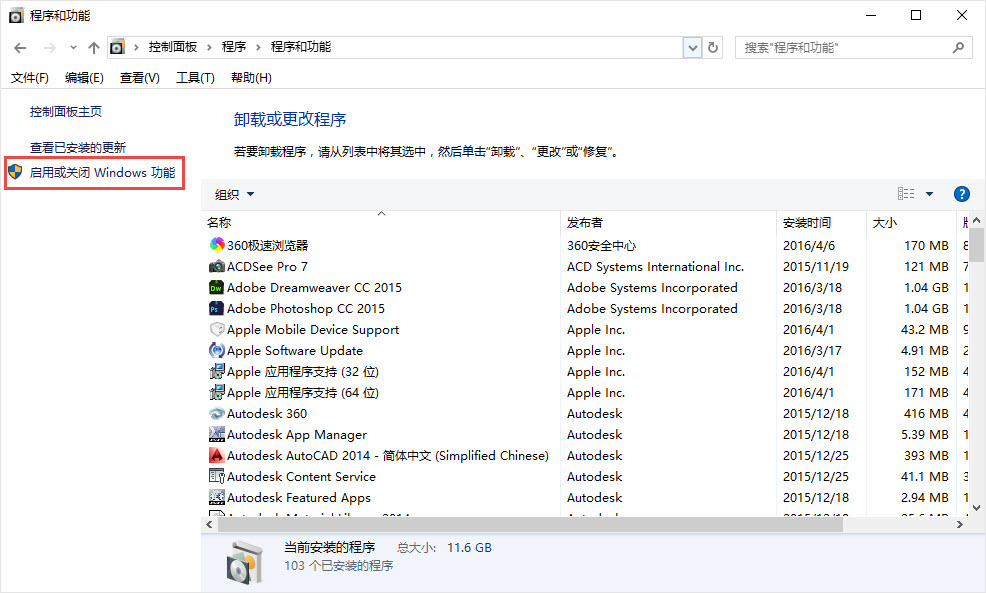The height and width of the screenshot is (593, 986).
Task: Click the Autodesk 360 icon
Action: pos(217,413)
